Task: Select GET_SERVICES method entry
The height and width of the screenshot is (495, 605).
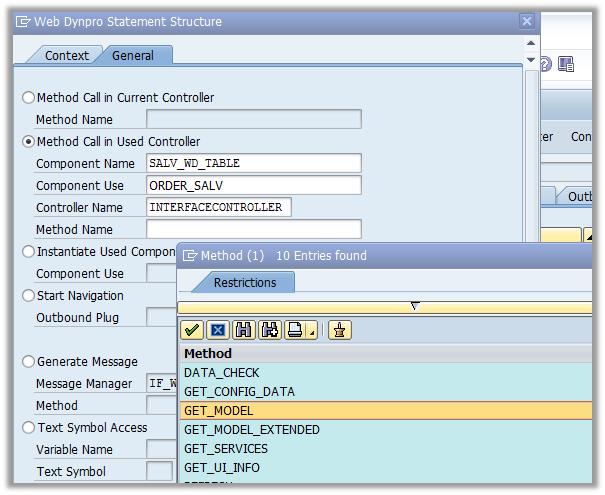Action: [386, 448]
